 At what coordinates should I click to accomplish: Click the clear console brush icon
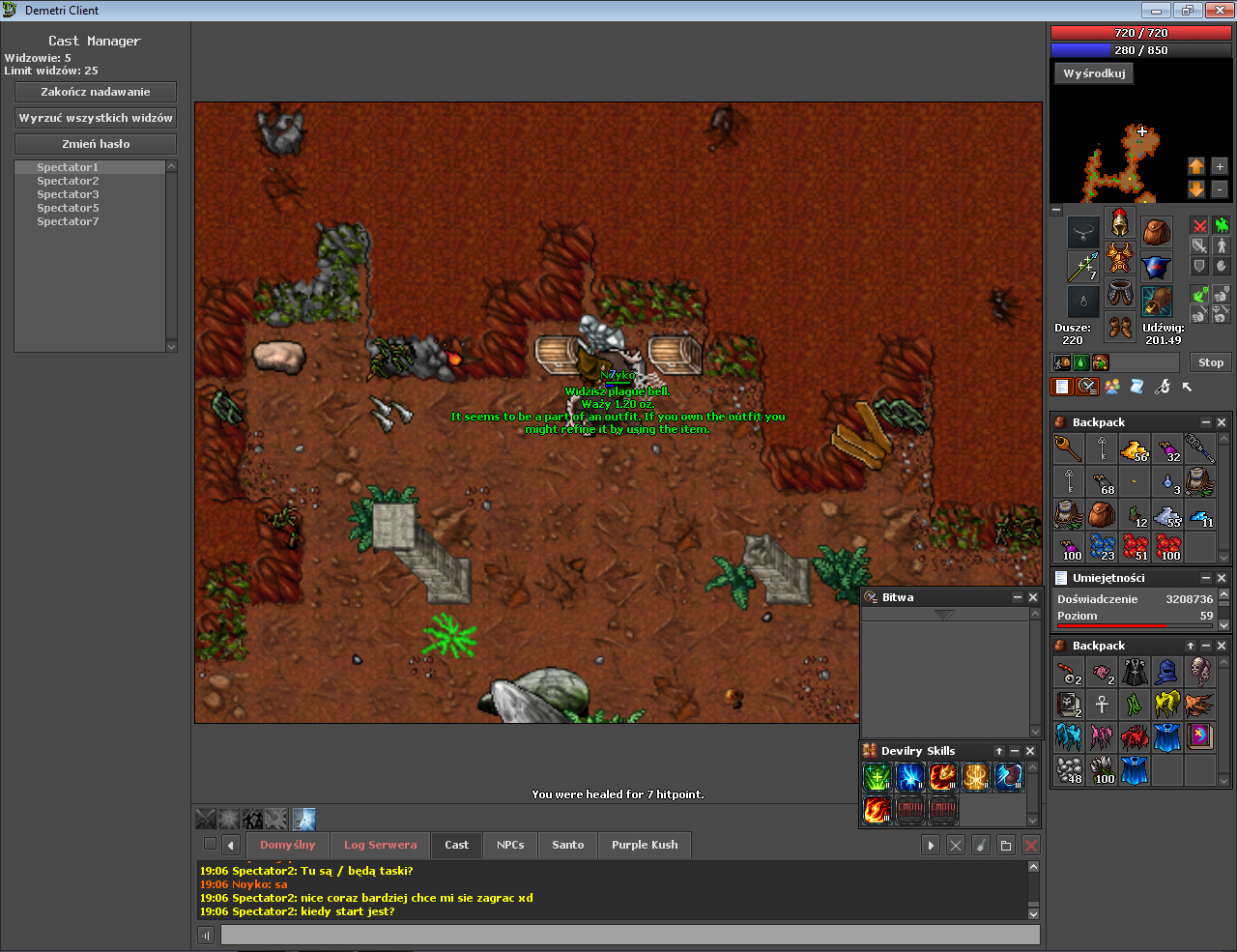click(981, 845)
